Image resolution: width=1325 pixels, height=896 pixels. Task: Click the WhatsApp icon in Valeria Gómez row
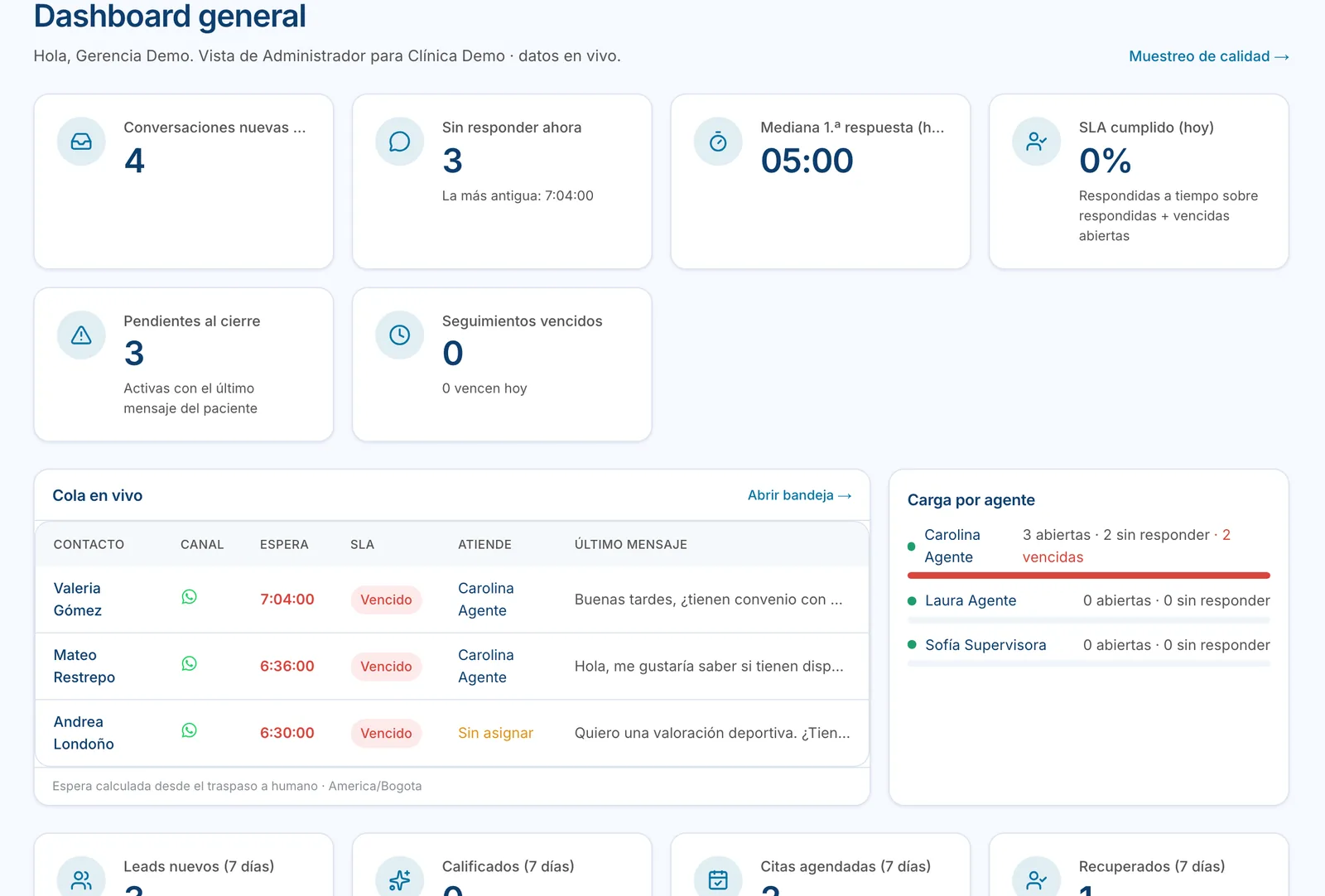(x=190, y=597)
